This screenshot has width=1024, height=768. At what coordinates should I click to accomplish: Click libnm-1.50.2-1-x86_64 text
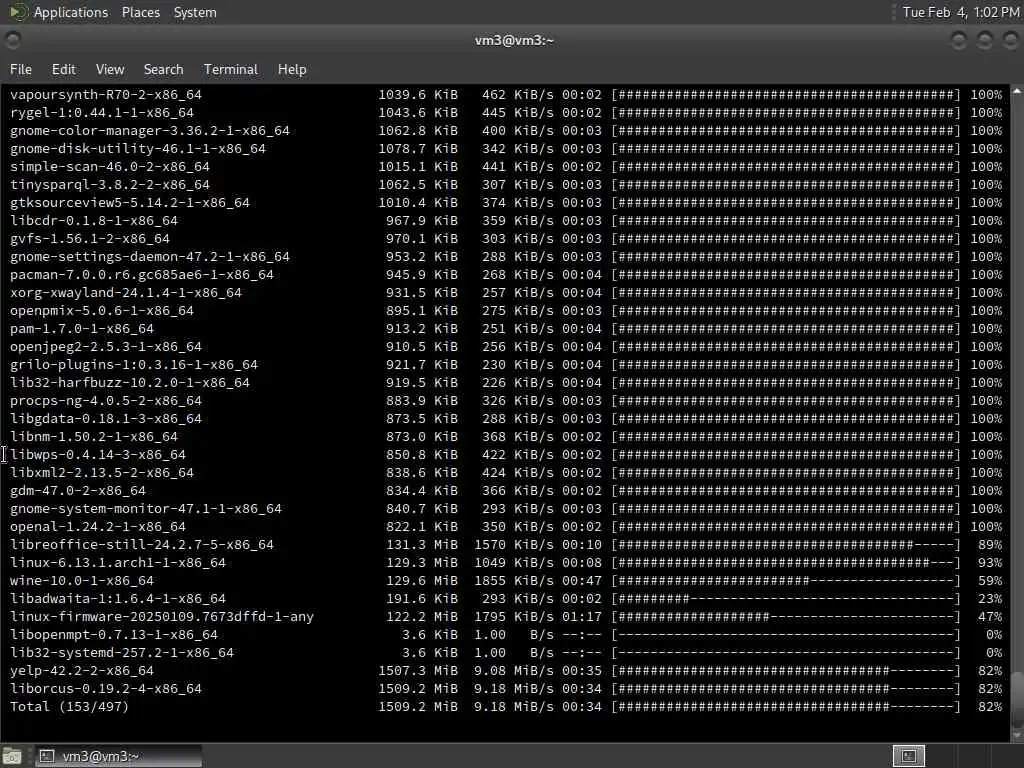pyautogui.click(x=93, y=436)
